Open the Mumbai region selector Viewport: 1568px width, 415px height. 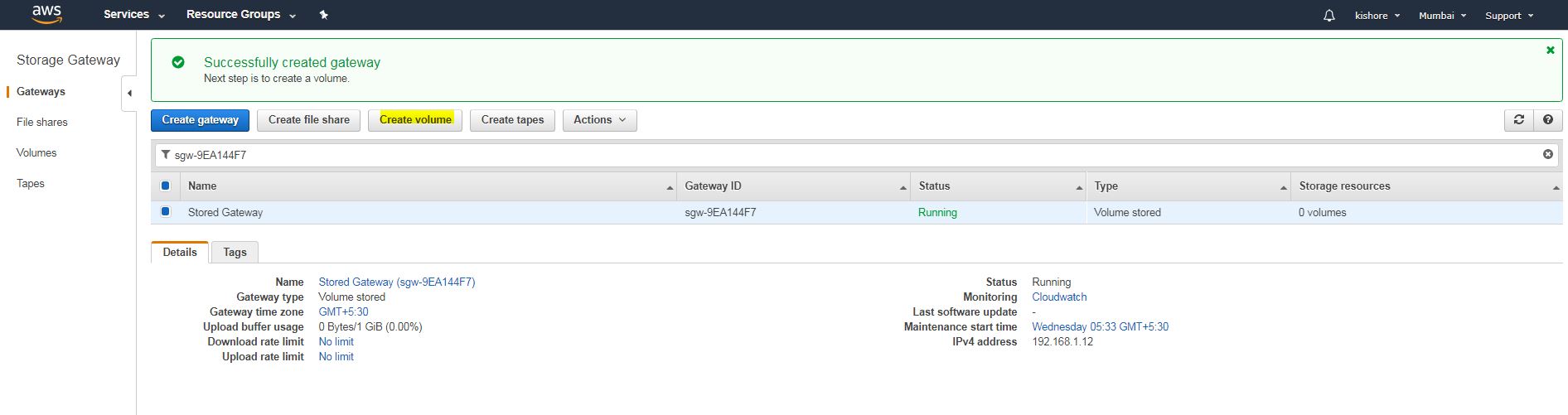(1442, 16)
